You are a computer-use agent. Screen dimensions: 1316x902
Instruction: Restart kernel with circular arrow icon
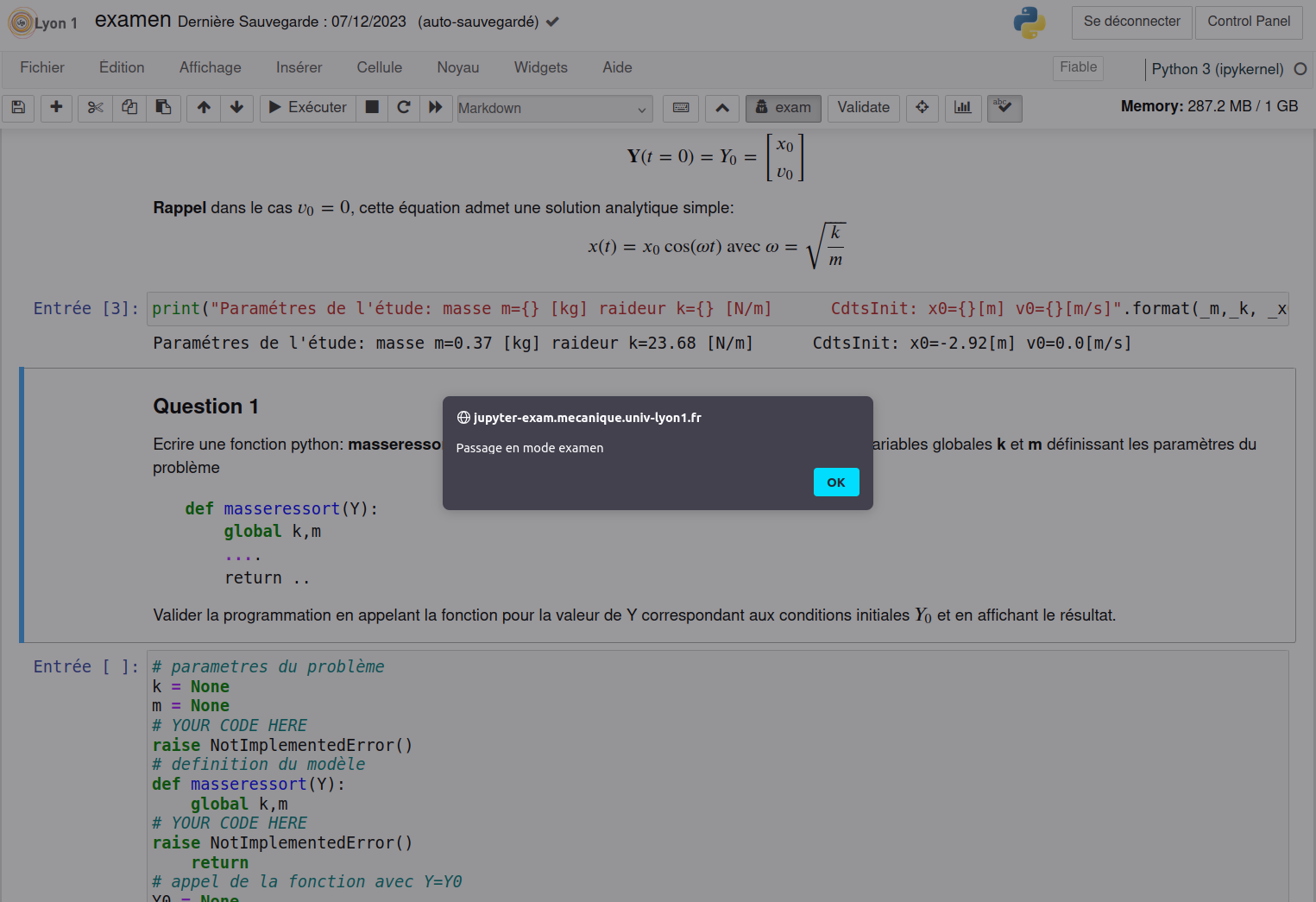(403, 108)
